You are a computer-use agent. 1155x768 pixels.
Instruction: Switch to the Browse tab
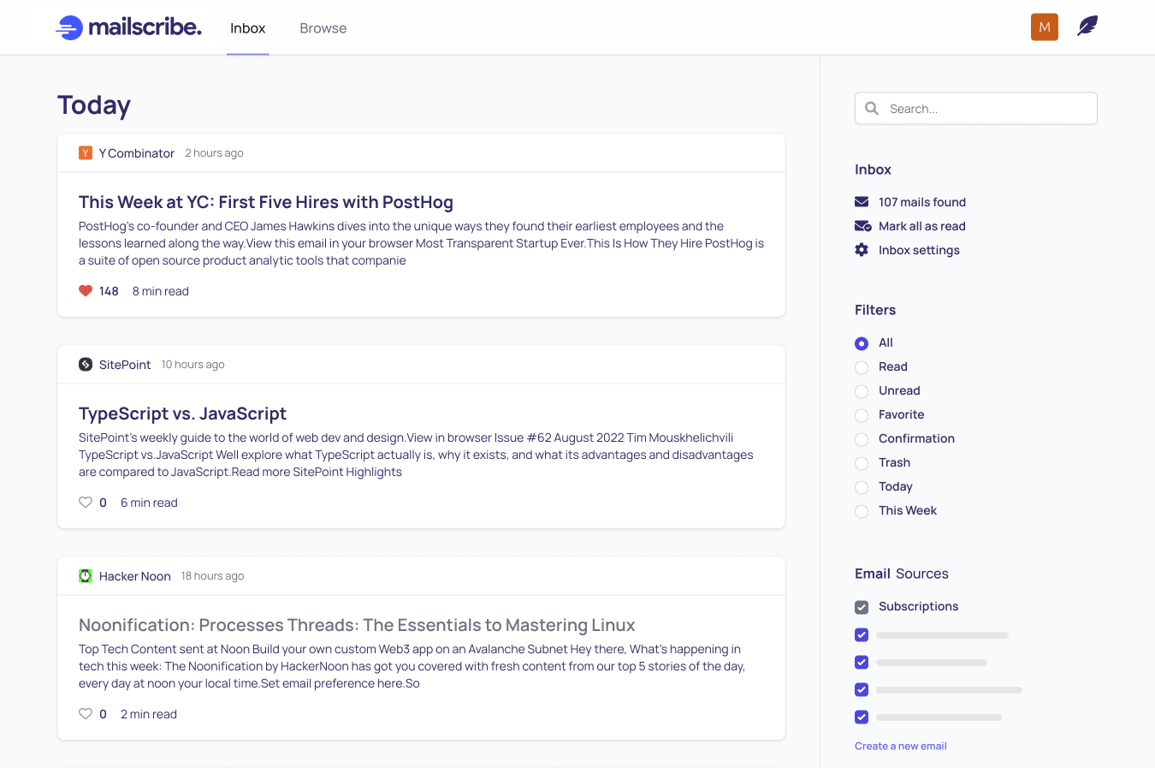click(x=322, y=28)
